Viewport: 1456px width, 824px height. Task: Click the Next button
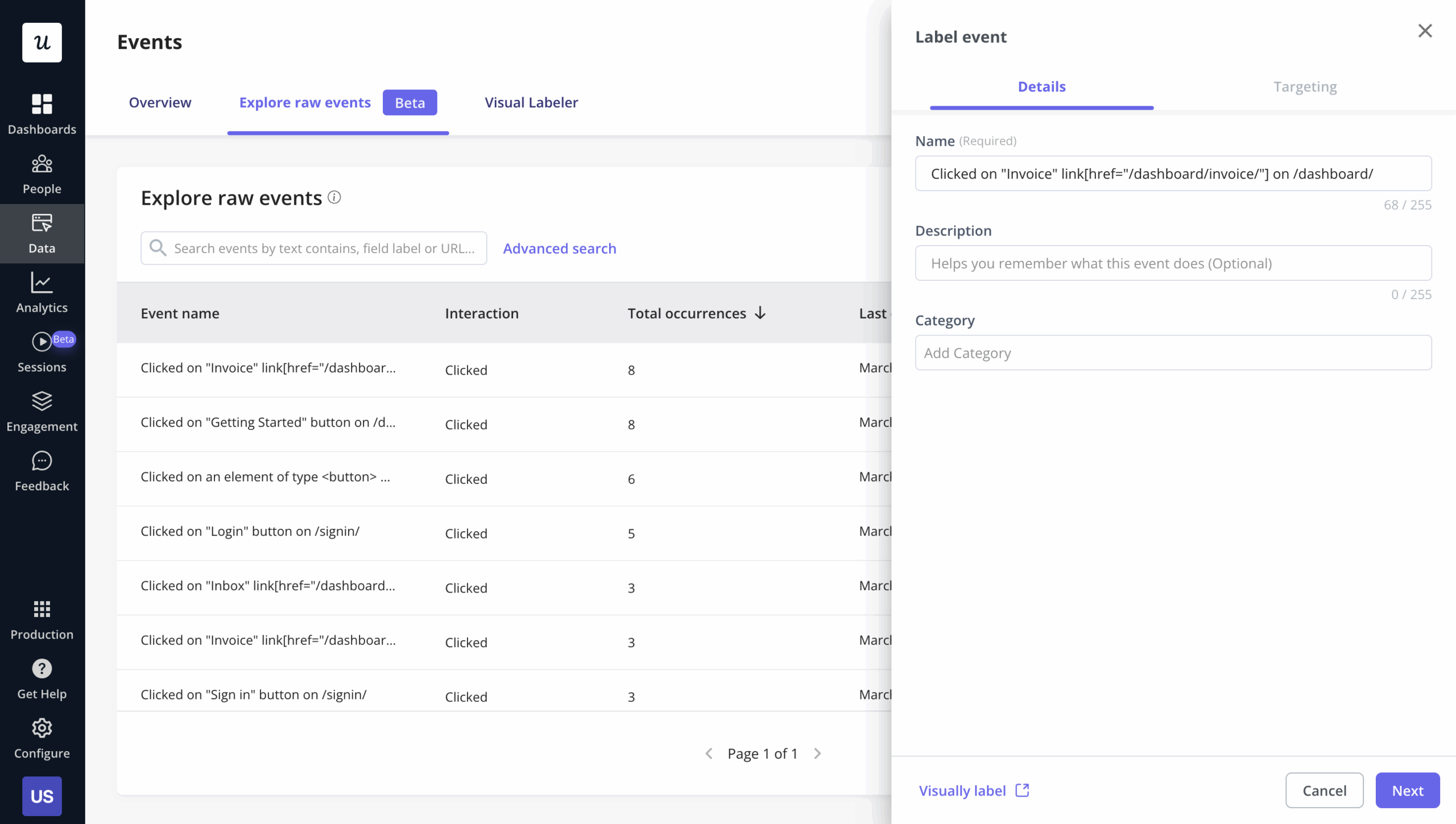(x=1407, y=790)
